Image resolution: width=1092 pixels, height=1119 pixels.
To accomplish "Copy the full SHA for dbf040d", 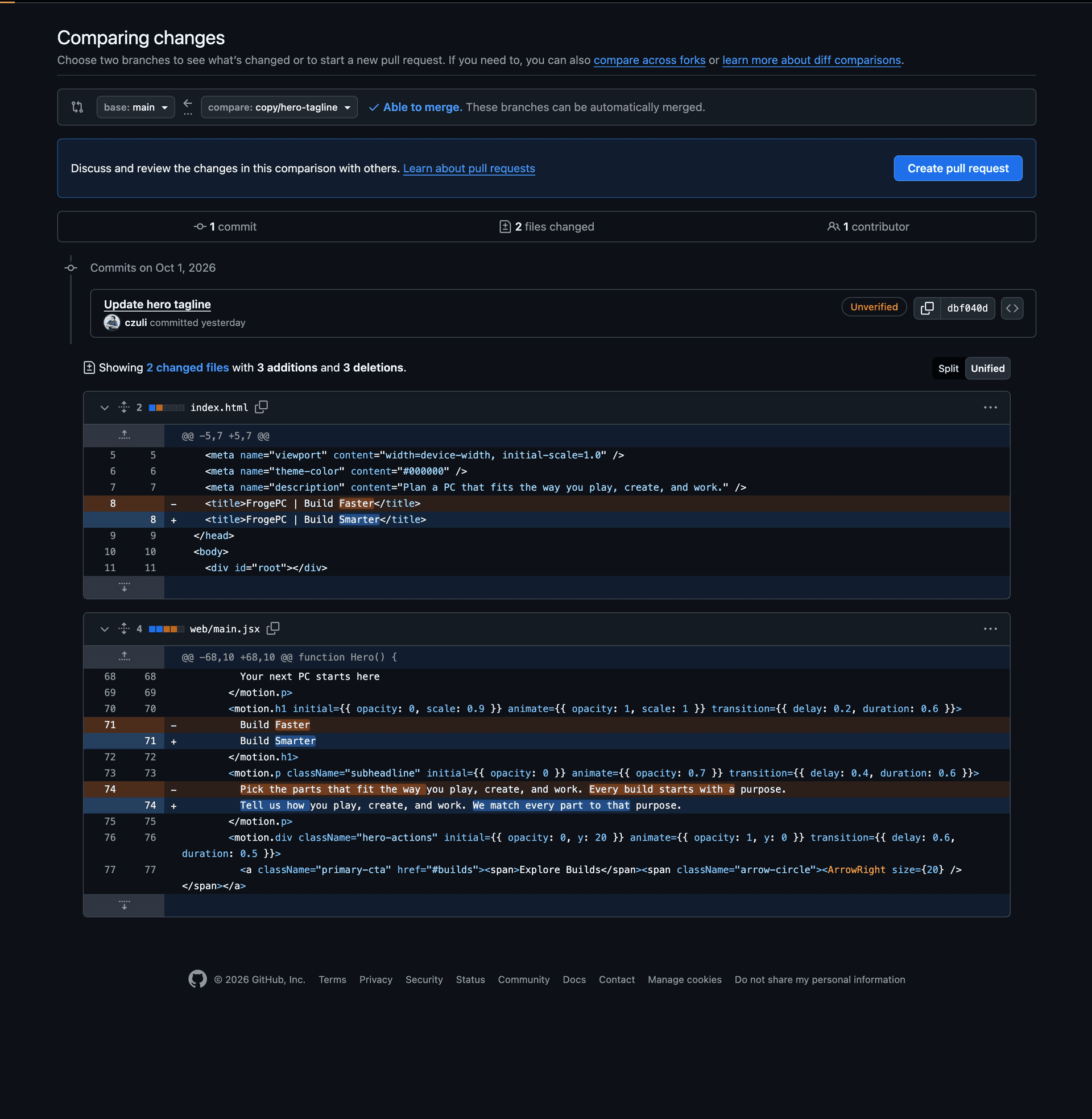I will tap(927, 308).
